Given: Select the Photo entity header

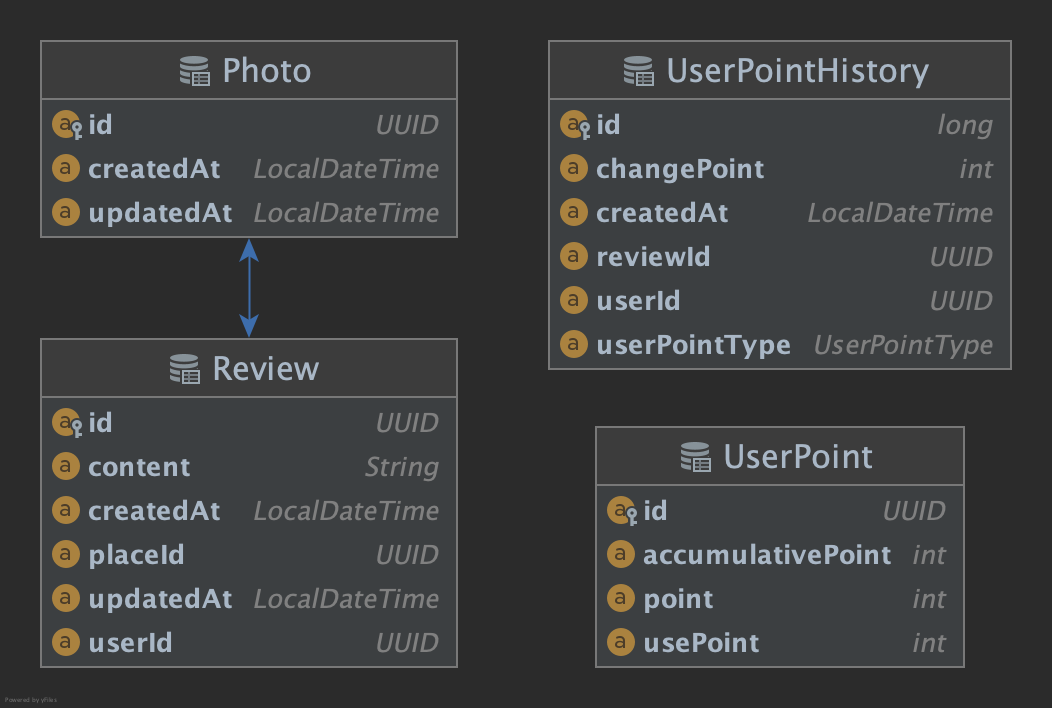Looking at the screenshot, I should 248,71.
